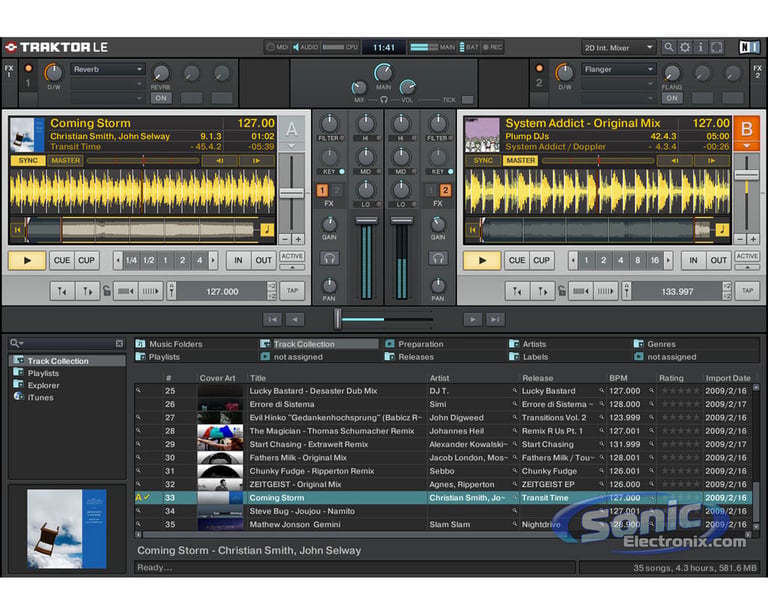The width and height of the screenshot is (768, 614).
Task: Click headphone cue icon for deck B
Action: pos(438,258)
